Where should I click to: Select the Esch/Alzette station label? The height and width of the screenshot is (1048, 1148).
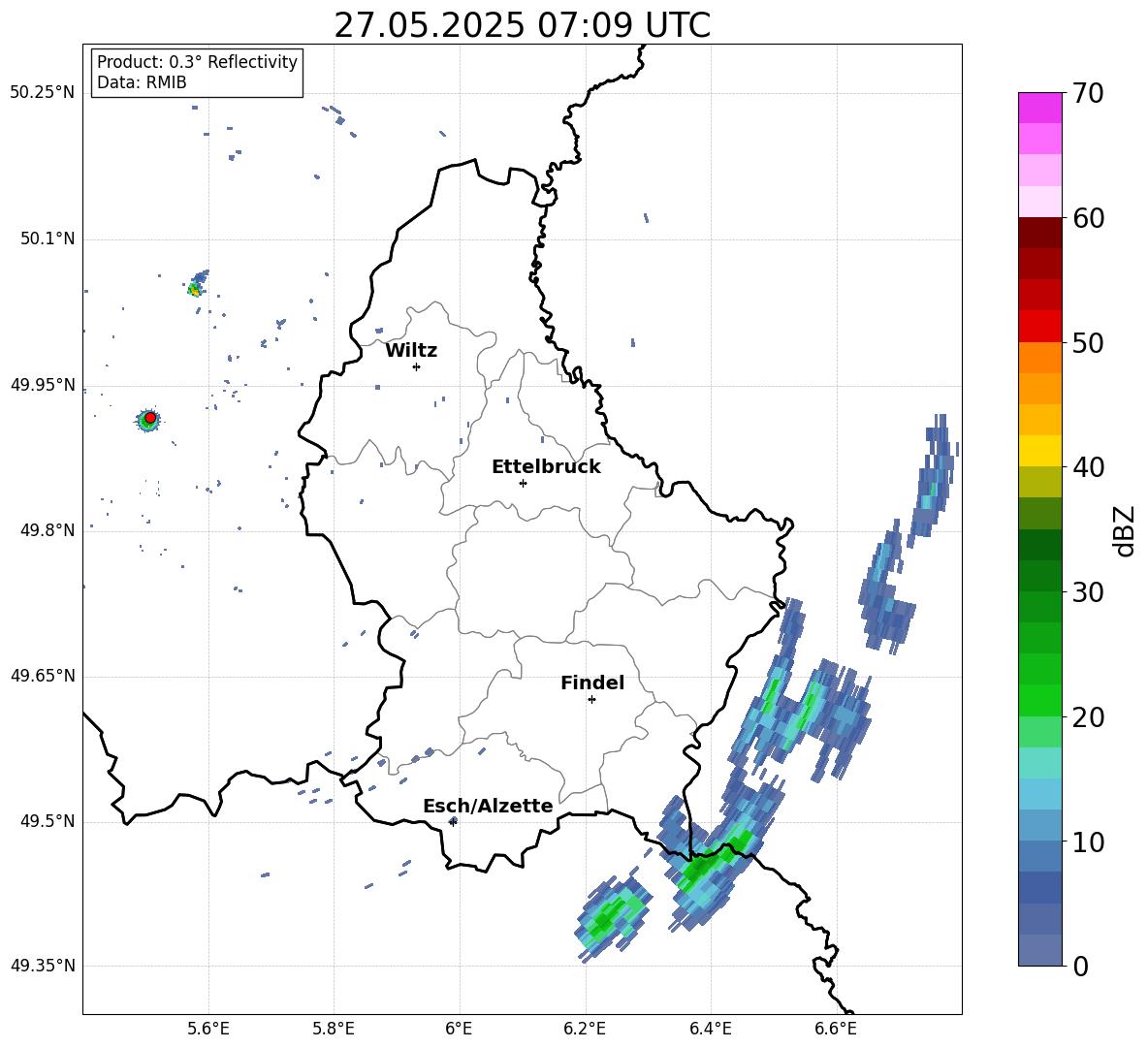pos(488,806)
